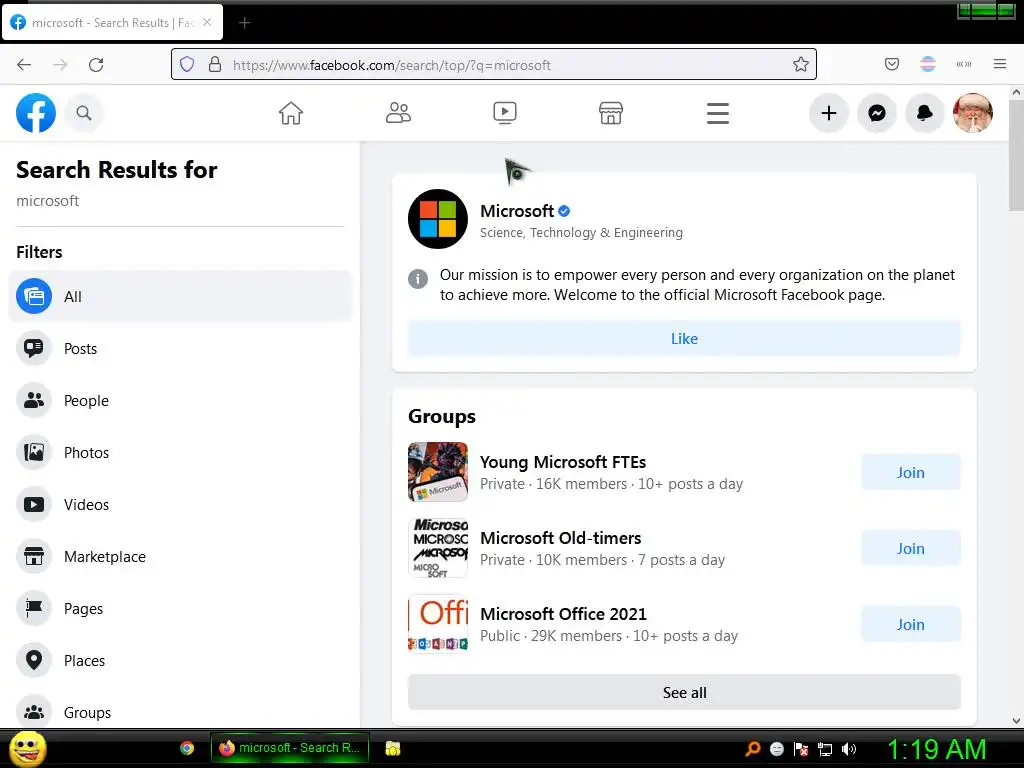Click the info icon beside Microsoft description

click(418, 279)
